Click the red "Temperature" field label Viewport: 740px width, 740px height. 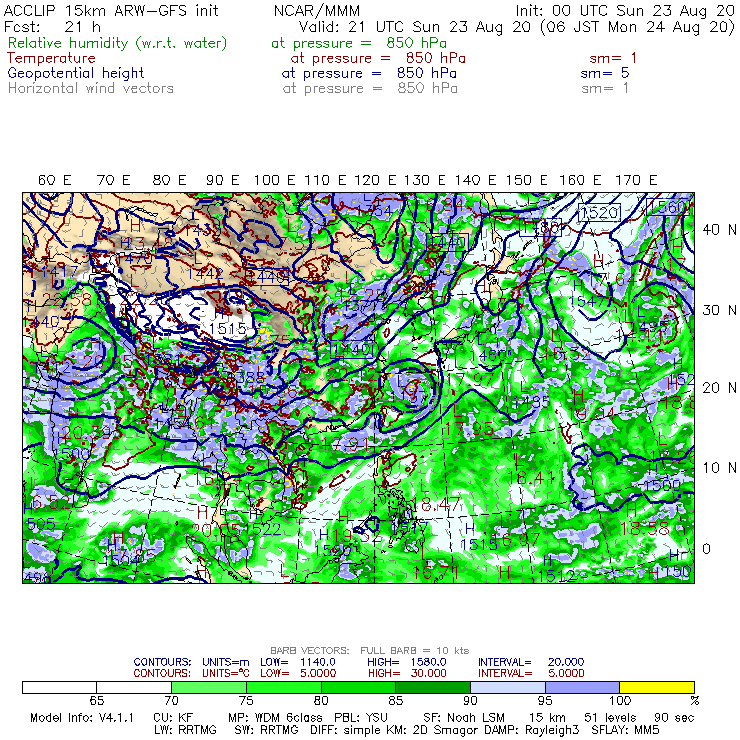51,58
